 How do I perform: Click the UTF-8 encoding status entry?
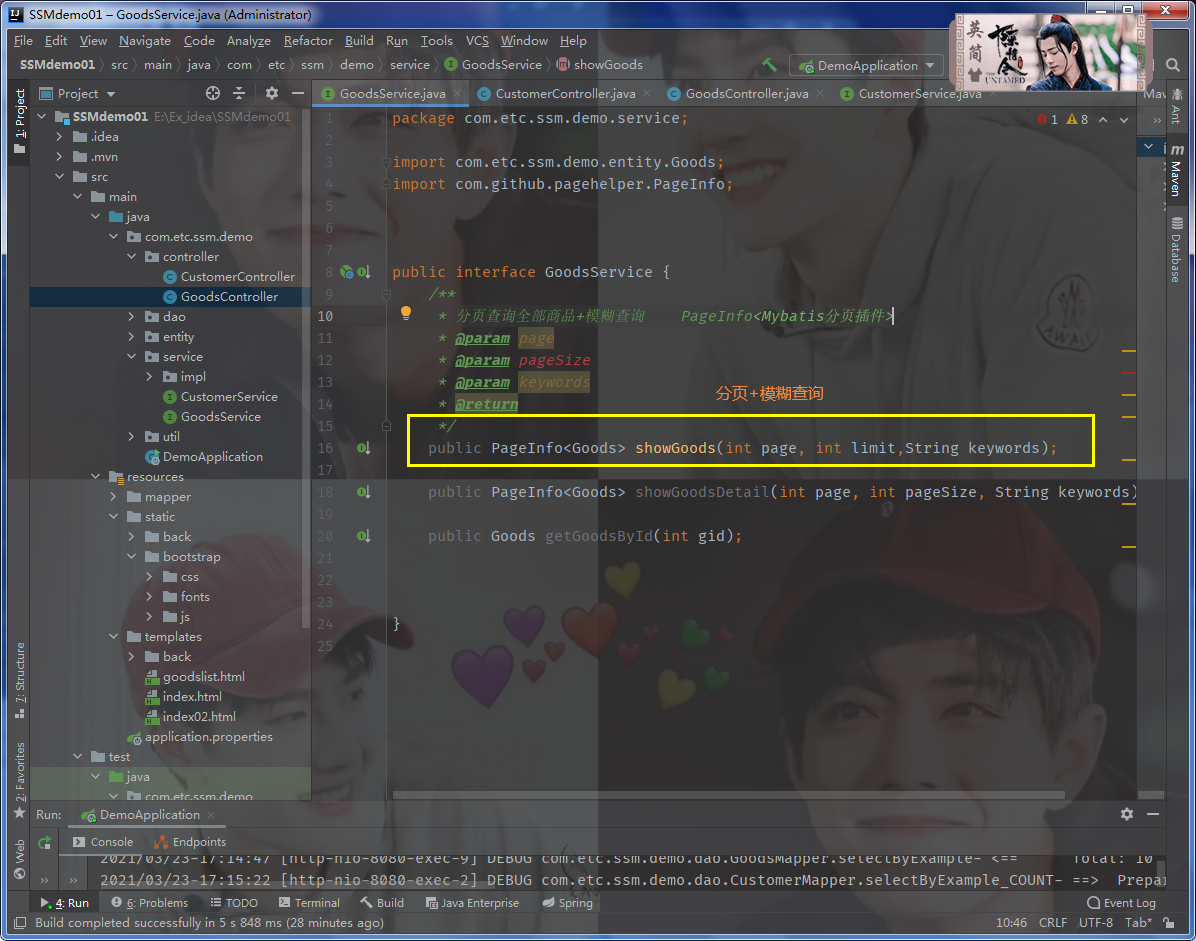1096,923
